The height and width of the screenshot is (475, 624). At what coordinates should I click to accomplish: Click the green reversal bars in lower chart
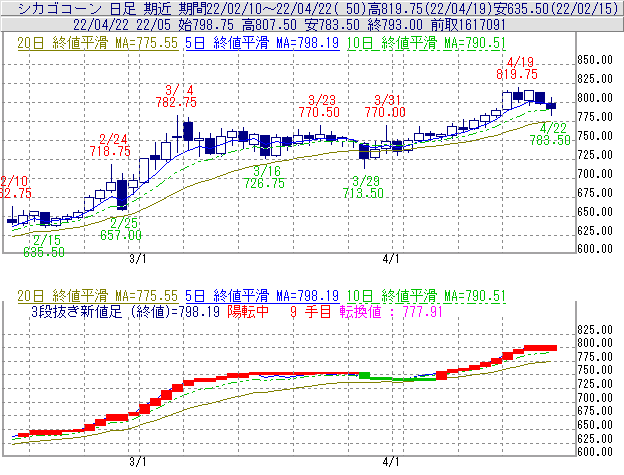397,377
